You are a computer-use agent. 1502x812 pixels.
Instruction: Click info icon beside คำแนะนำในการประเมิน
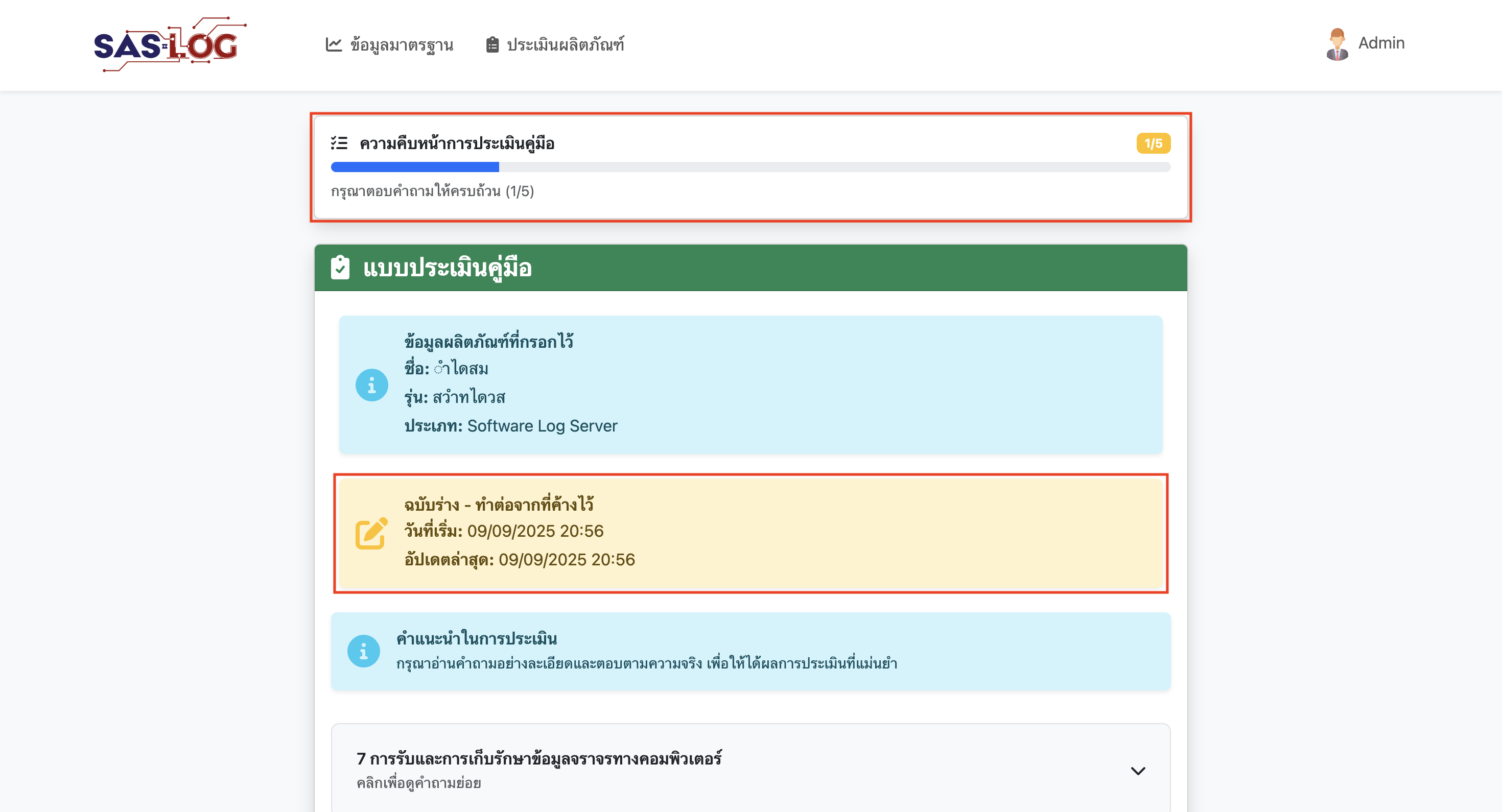363,651
